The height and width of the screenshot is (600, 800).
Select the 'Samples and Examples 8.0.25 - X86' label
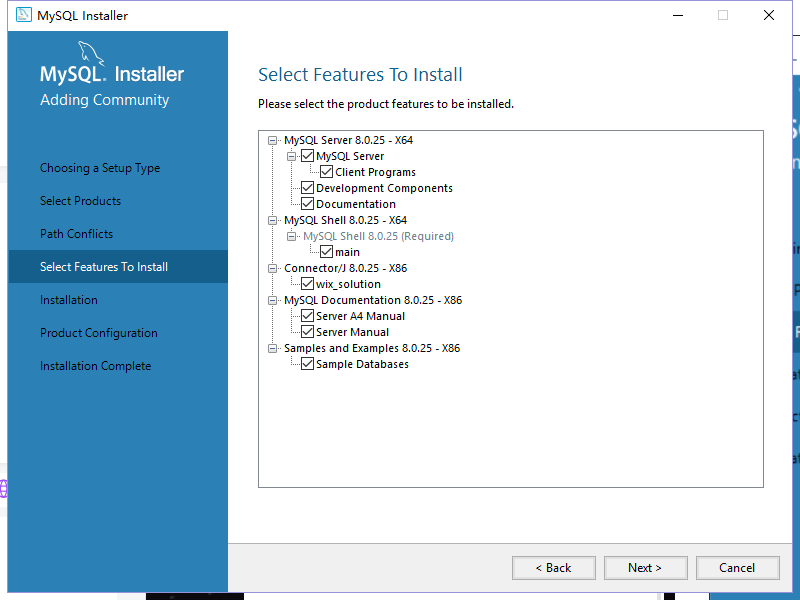point(372,348)
